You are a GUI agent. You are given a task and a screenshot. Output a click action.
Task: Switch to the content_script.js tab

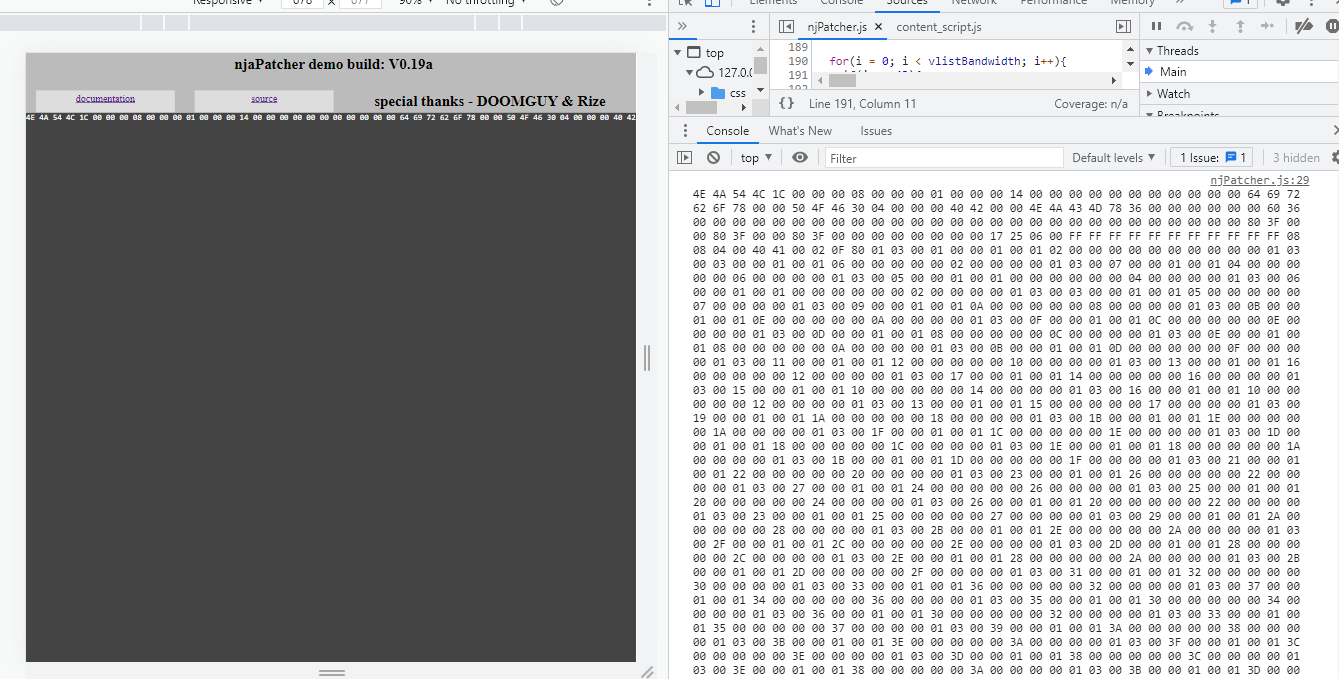point(940,26)
